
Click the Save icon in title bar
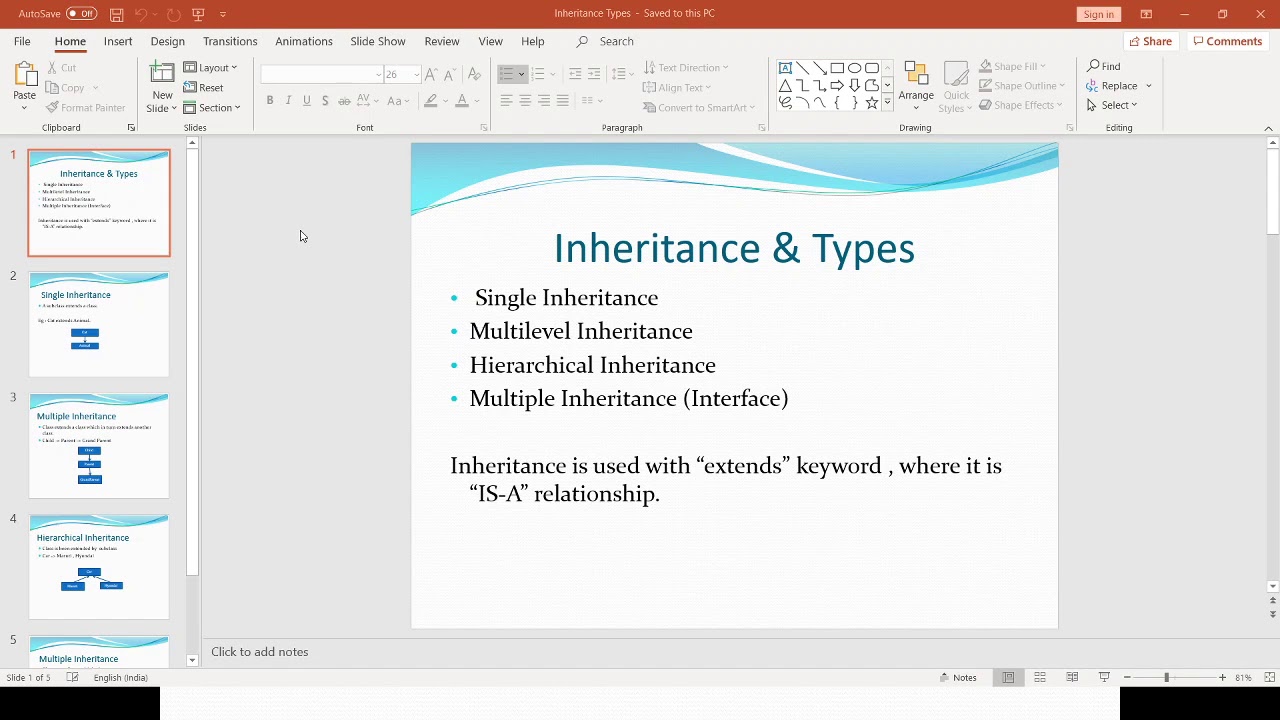point(117,14)
